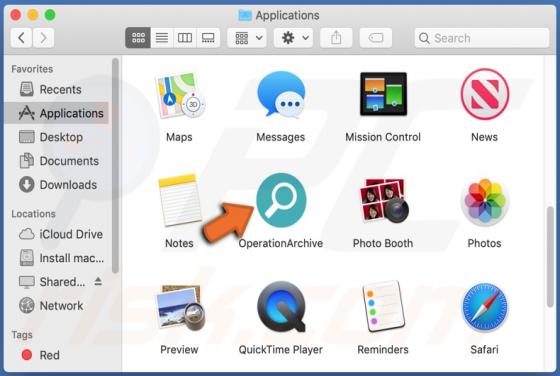Screen dimensions: 560x376
Task: Select the Preview app icon
Action: [180, 308]
